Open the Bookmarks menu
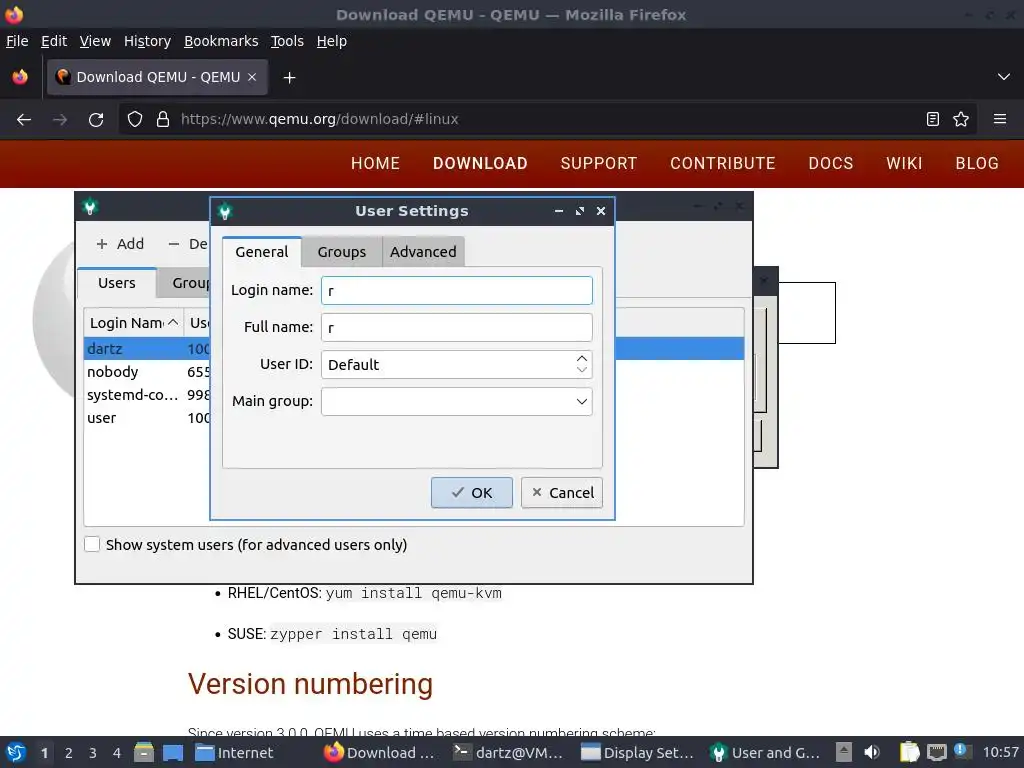1024x768 pixels. click(x=221, y=41)
